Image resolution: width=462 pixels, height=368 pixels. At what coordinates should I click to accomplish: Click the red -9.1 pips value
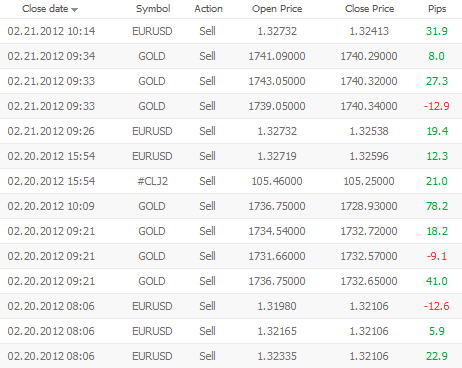point(437,256)
